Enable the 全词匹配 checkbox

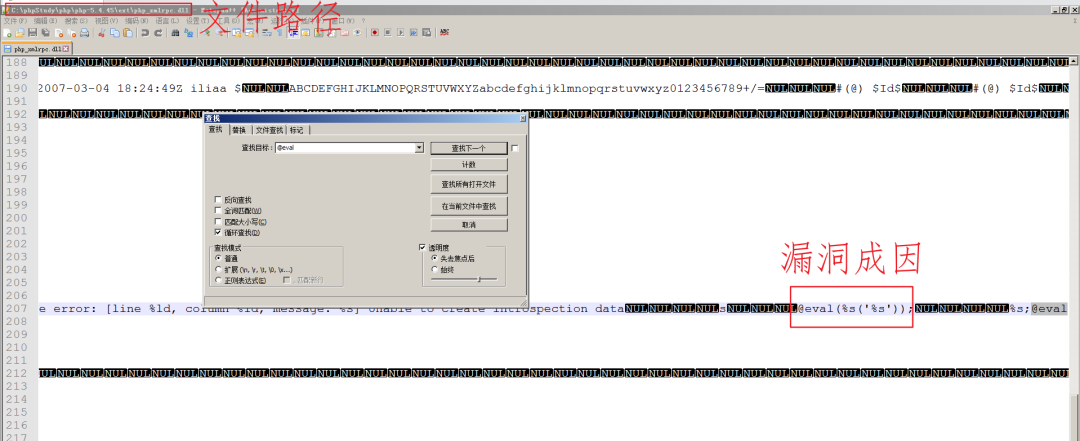218,211
